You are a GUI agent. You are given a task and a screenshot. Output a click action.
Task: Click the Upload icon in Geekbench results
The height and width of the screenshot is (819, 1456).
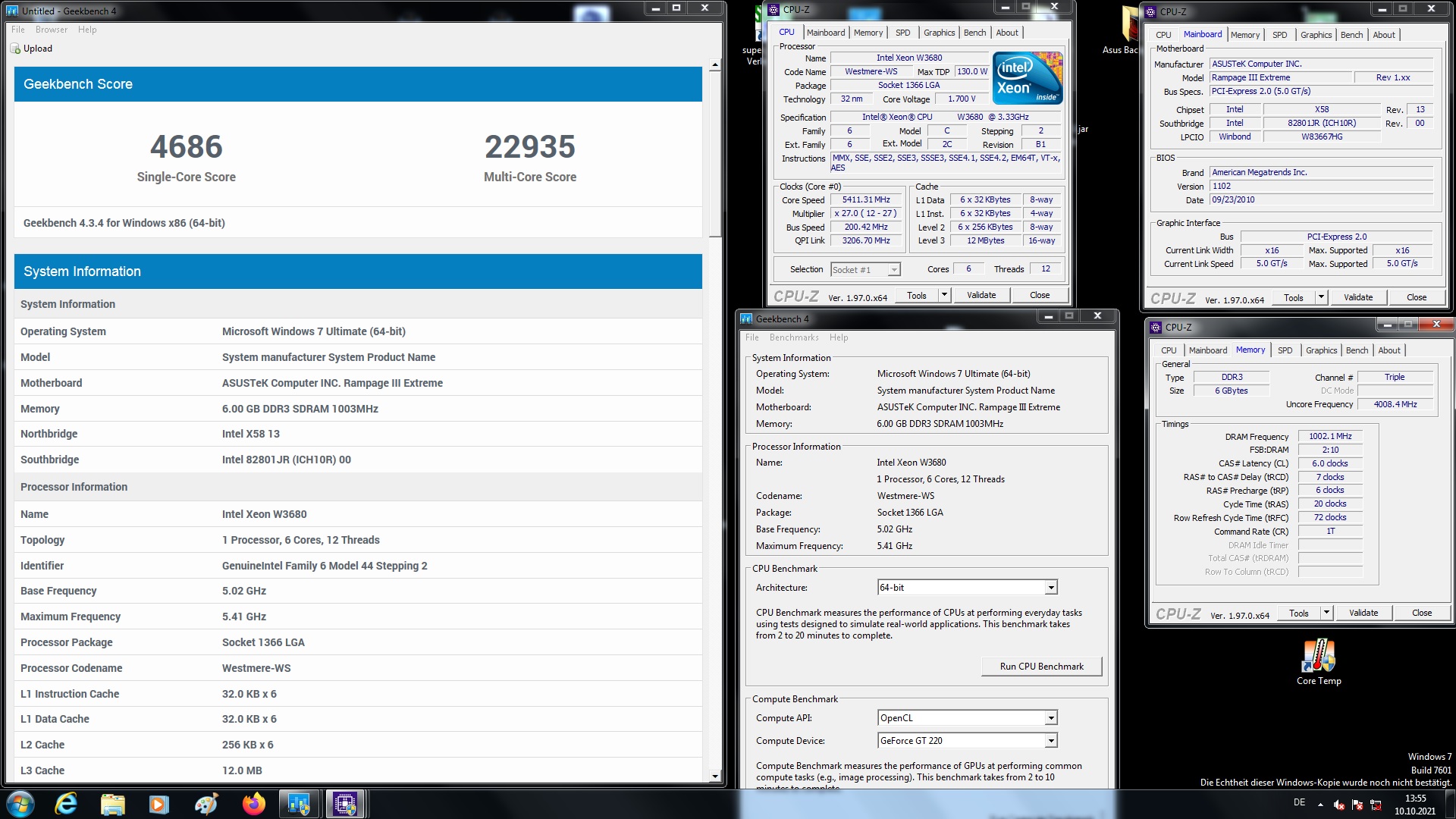coord(15,49)
